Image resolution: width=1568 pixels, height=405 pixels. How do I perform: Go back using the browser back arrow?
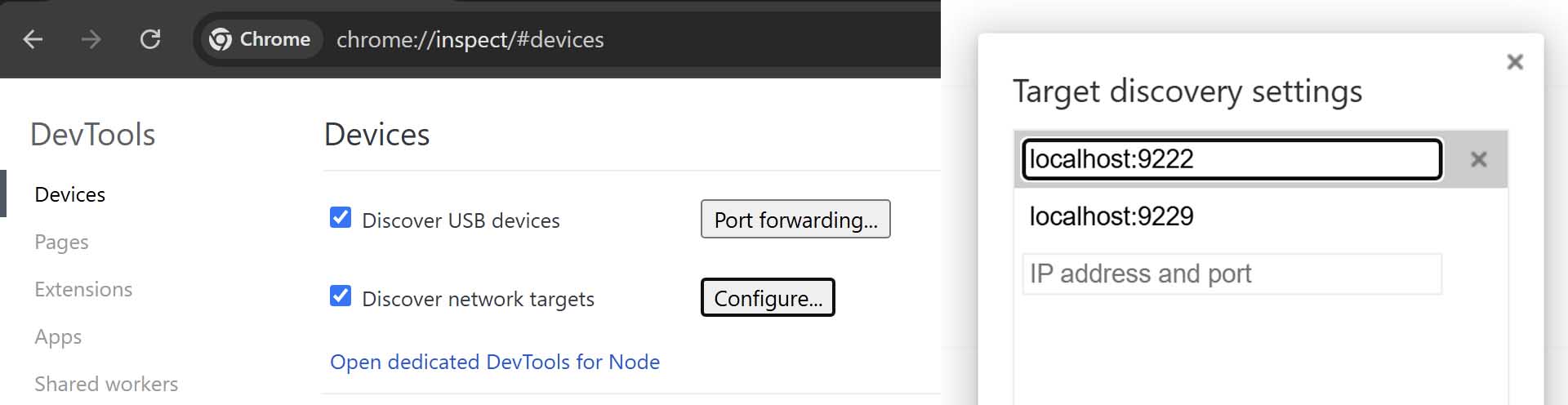point(33,39)
